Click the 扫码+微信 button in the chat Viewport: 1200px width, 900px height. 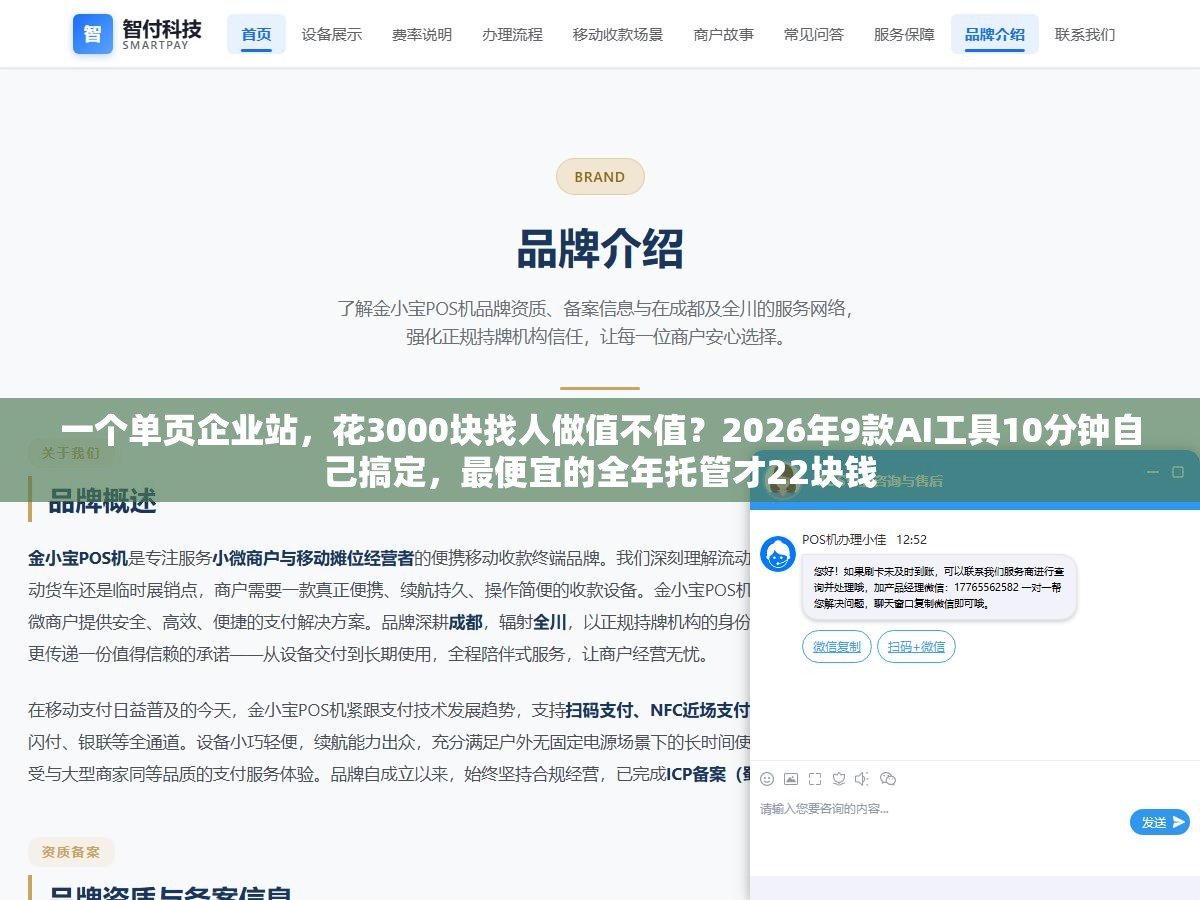(916, 647)
